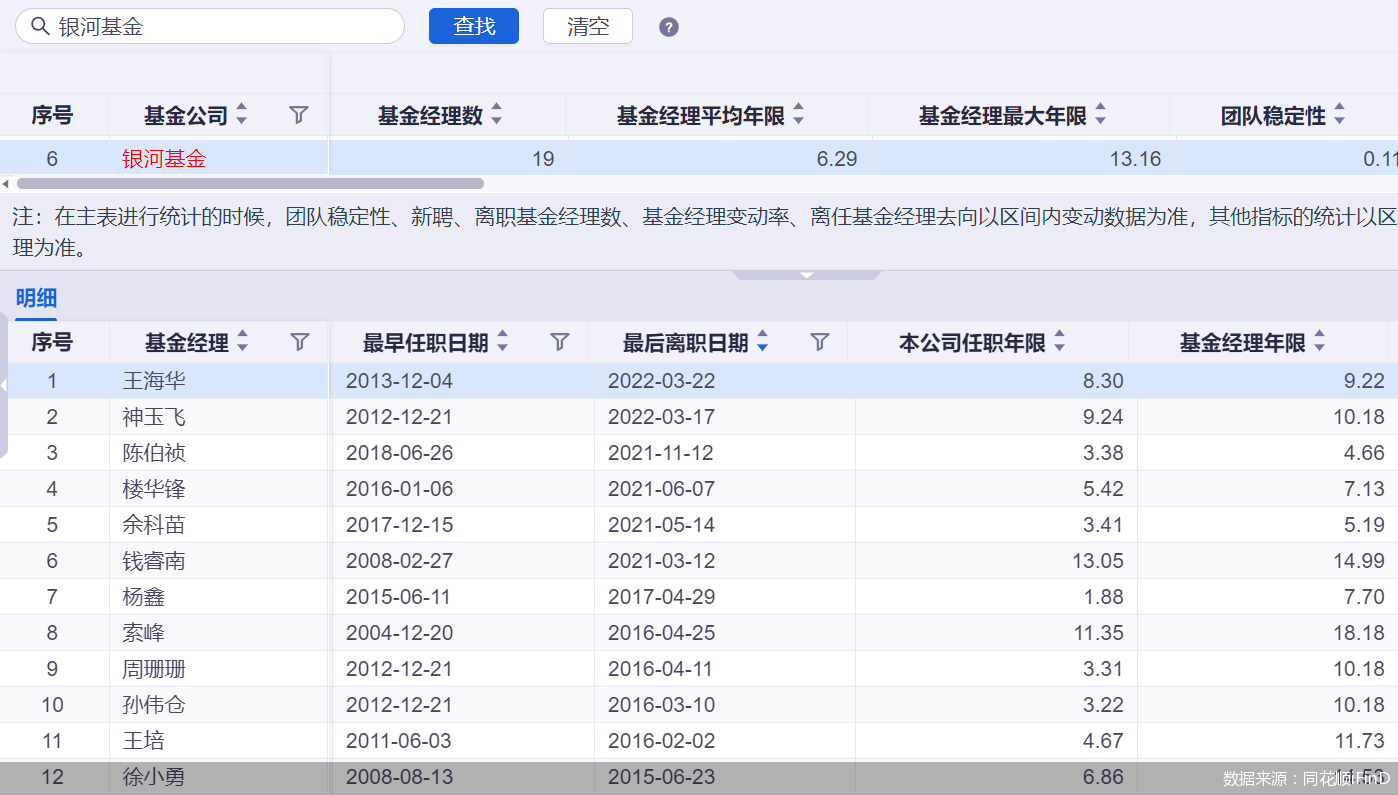1398x795 pixels.
Task: Click the magnifier icon in the search box
Action: pyautogui.click(x=38, y=26)
